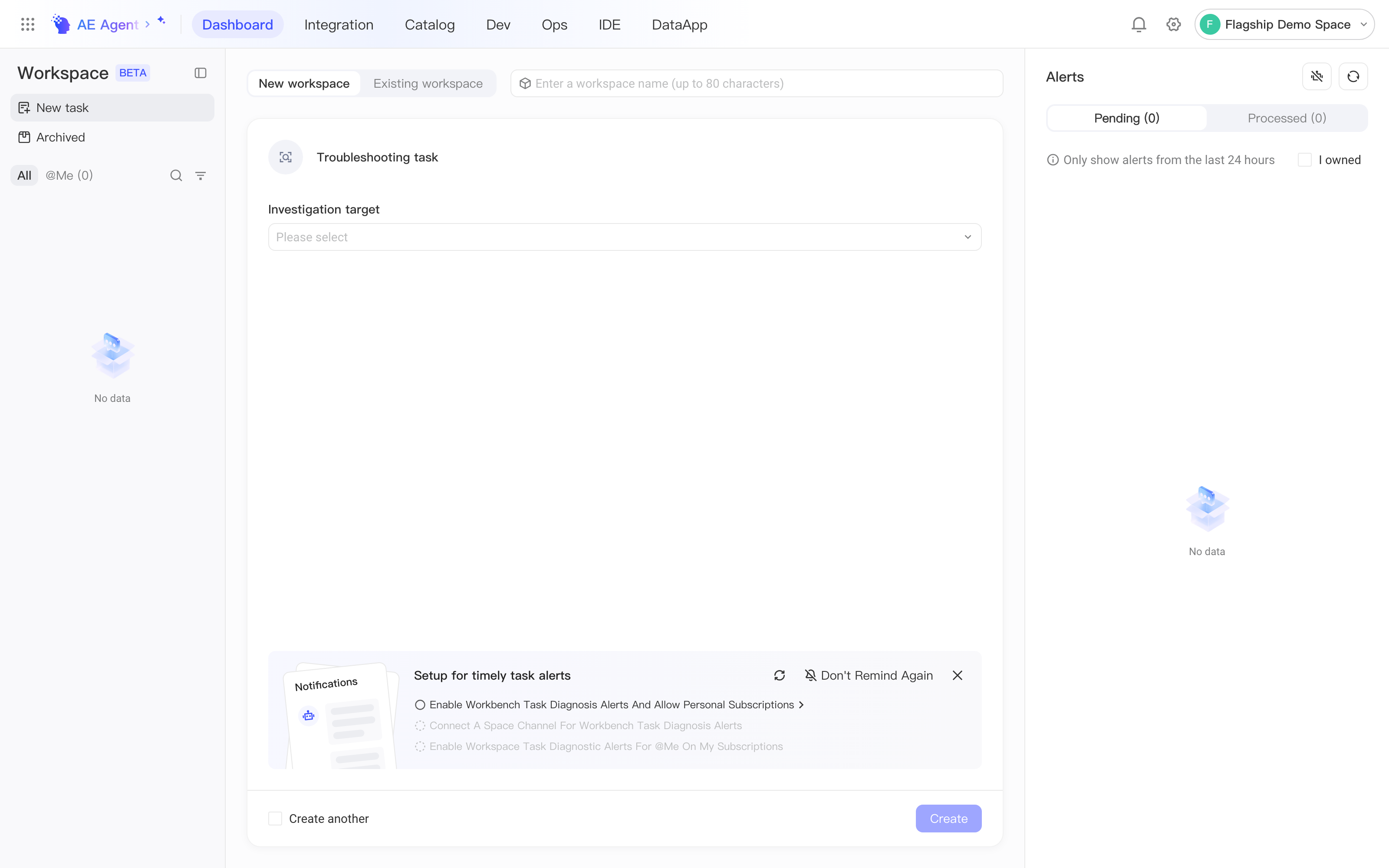
Task: Switch to Existing workspace tab
Action: point(428,83)
